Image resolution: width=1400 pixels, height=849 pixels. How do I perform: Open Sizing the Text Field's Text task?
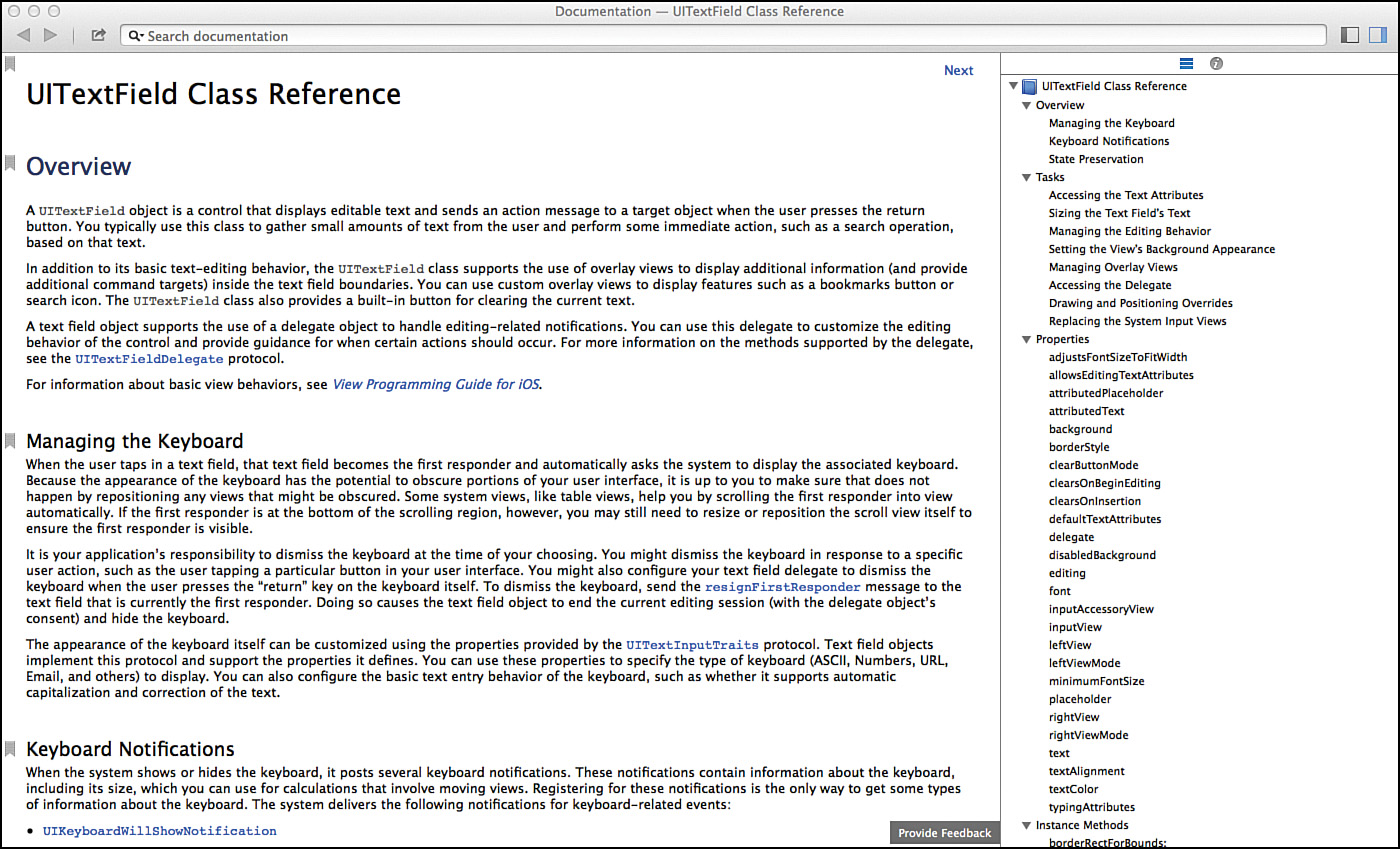point(1119,213)
